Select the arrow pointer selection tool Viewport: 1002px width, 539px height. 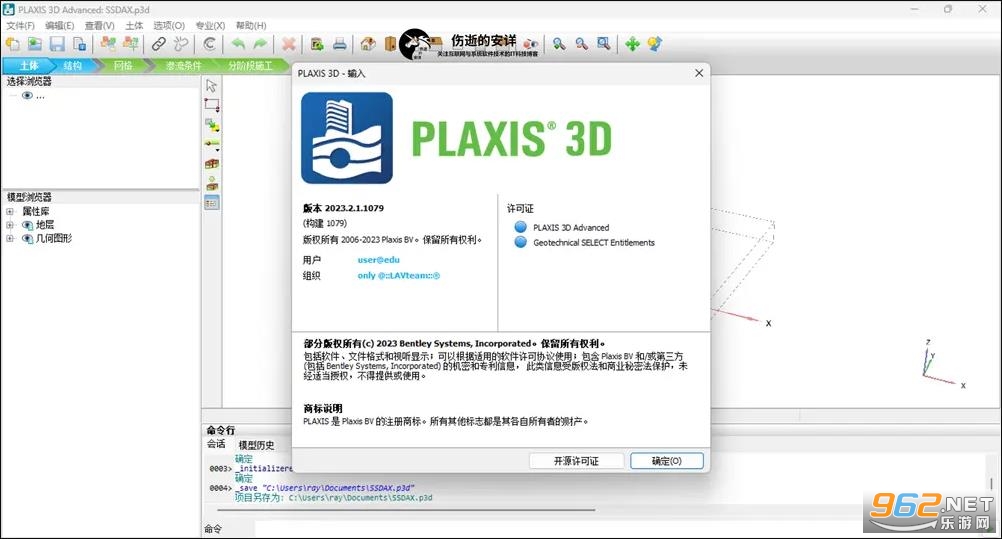[x=212, y=86]
